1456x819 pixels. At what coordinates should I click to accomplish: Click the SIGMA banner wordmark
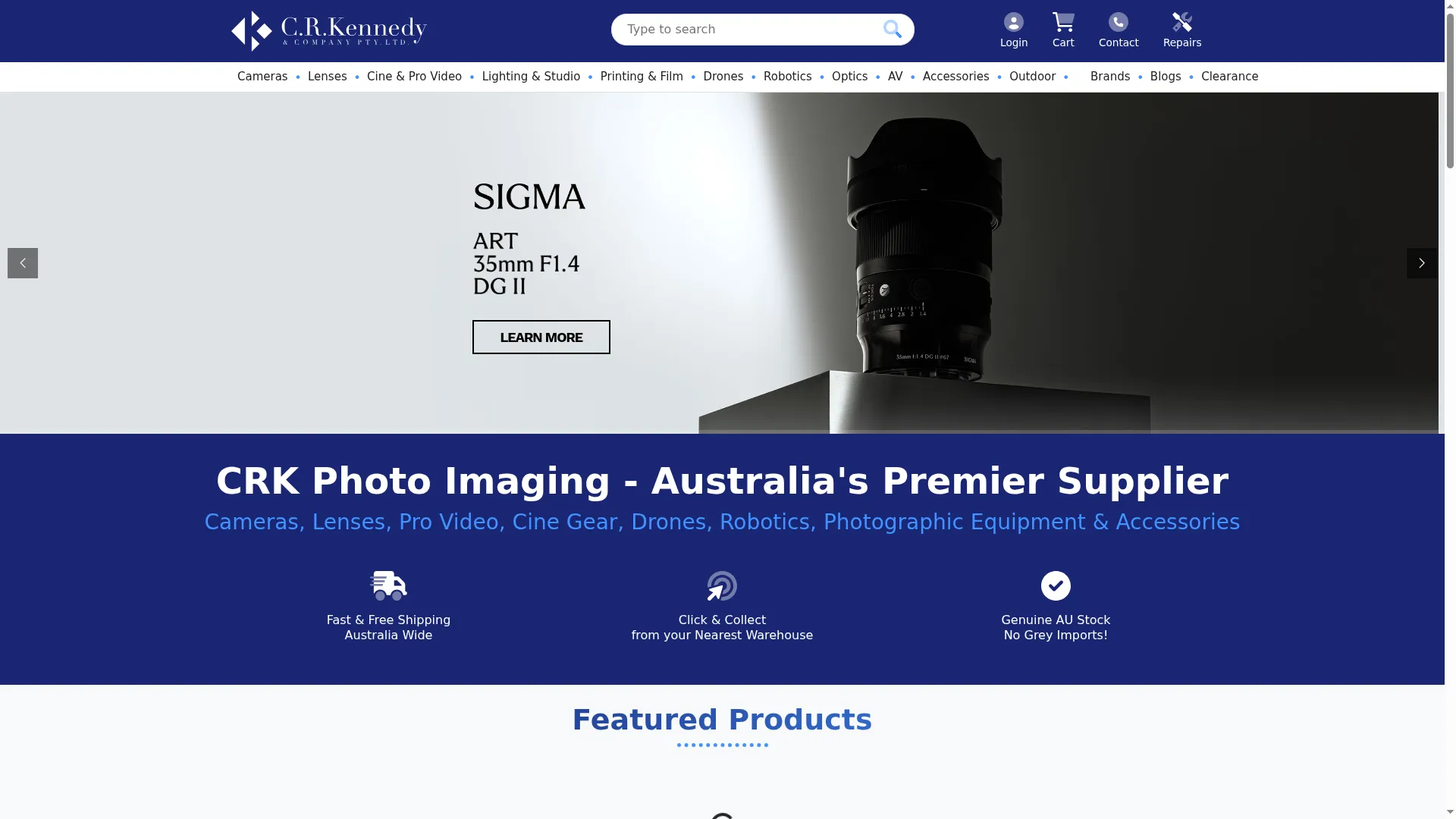click(x=529, y=197)
